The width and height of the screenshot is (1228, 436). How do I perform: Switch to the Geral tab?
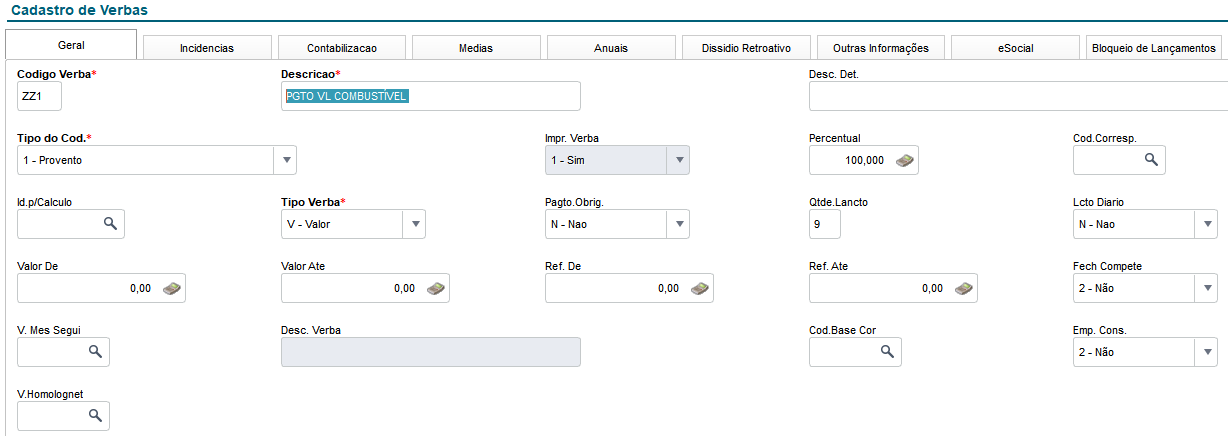[x=71, y=45]
